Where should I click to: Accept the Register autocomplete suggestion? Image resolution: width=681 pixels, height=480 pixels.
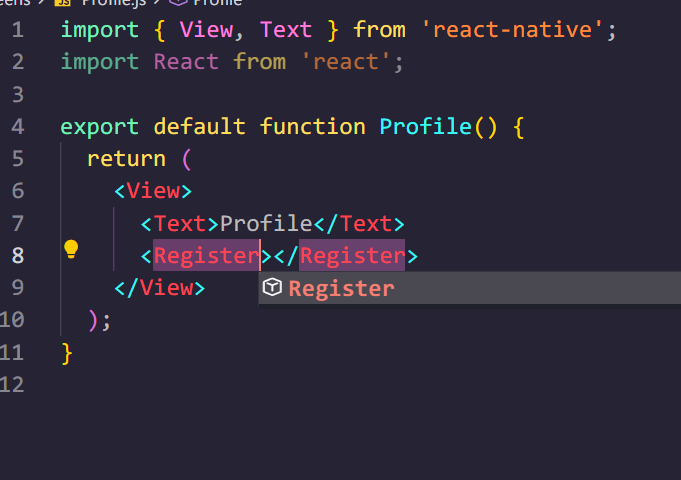coord(341,289)
